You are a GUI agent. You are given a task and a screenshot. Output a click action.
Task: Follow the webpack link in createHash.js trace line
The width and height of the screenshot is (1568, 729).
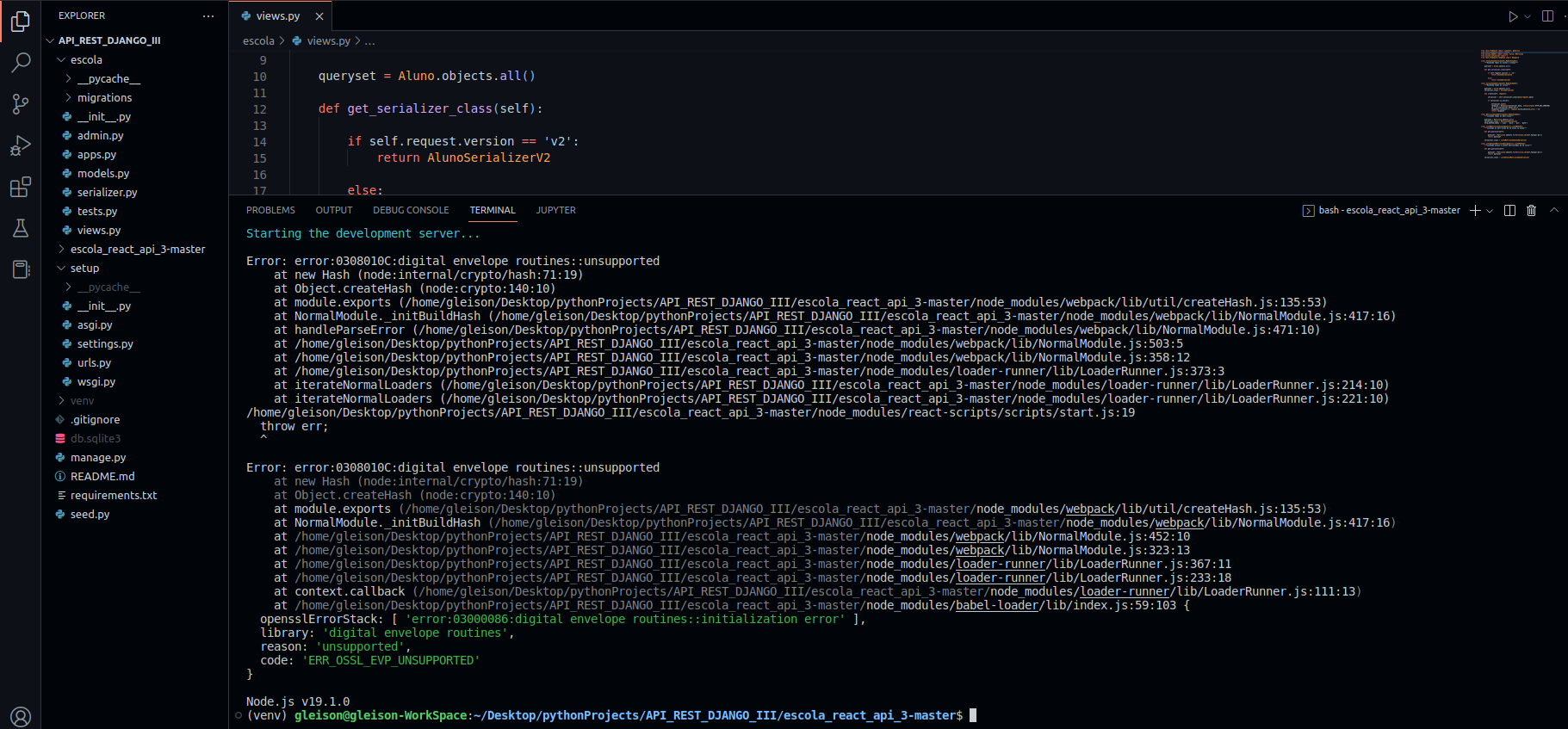[1089, 509]
